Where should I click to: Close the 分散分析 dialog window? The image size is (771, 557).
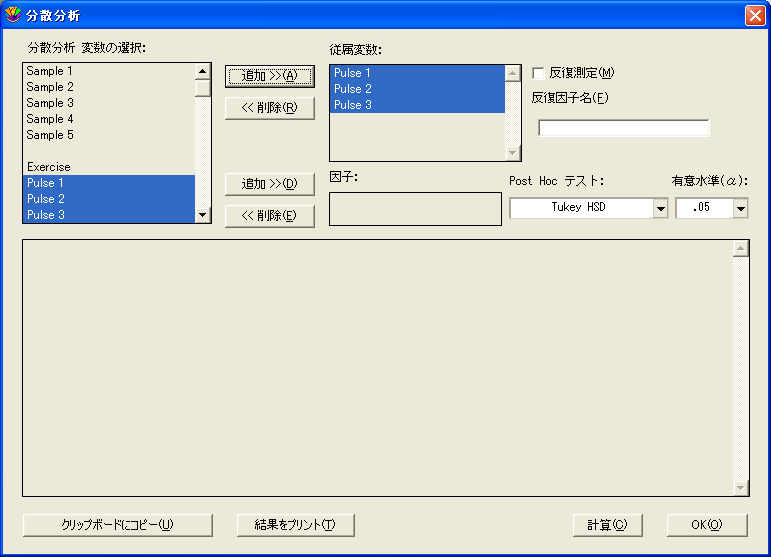tap(755, 15)
